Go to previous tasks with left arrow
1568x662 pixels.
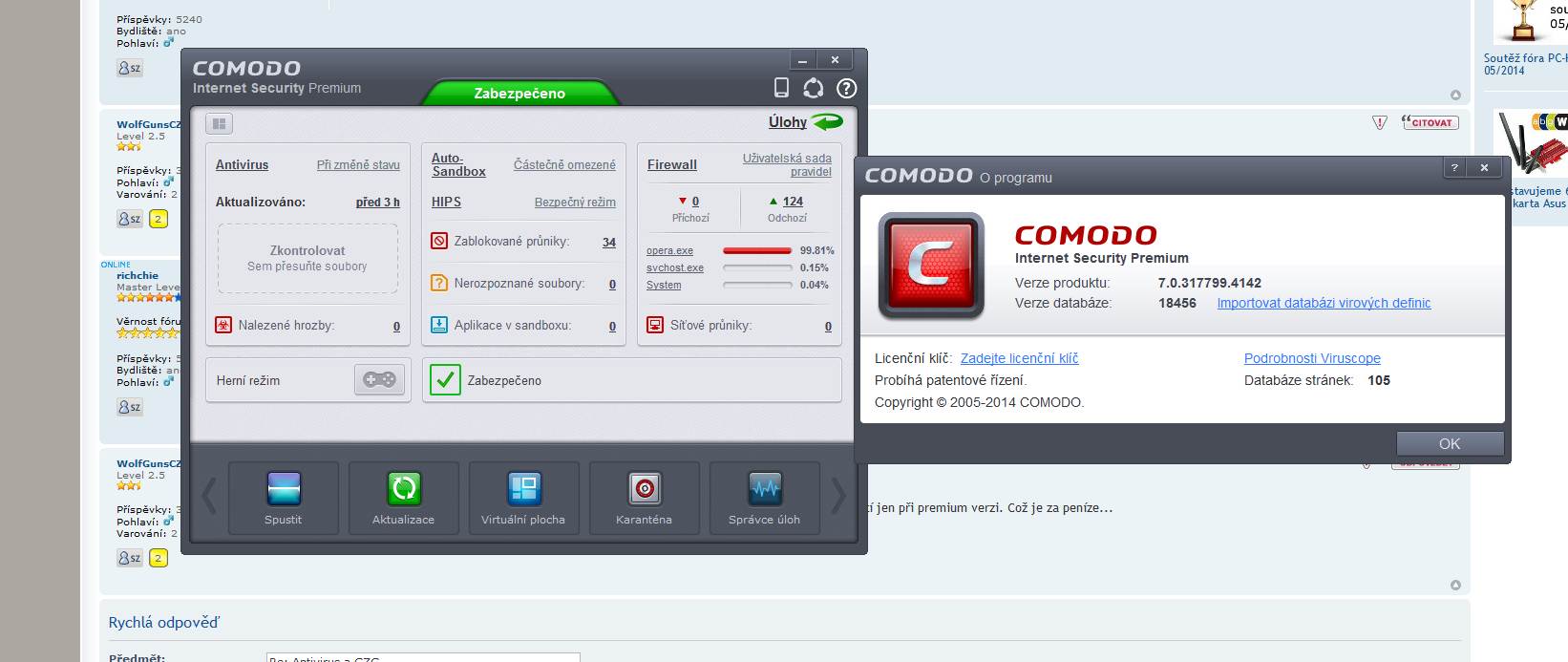coord(209,496)
